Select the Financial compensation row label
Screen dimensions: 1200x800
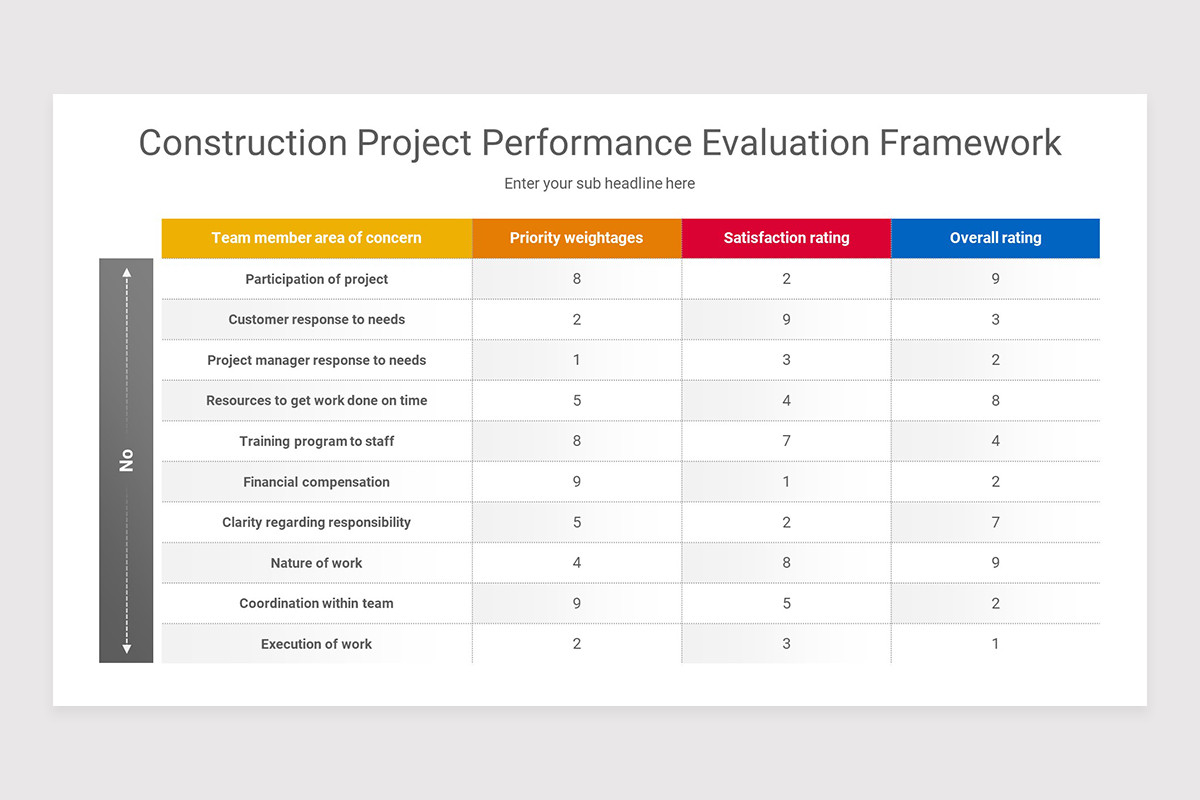pos(316,482)
